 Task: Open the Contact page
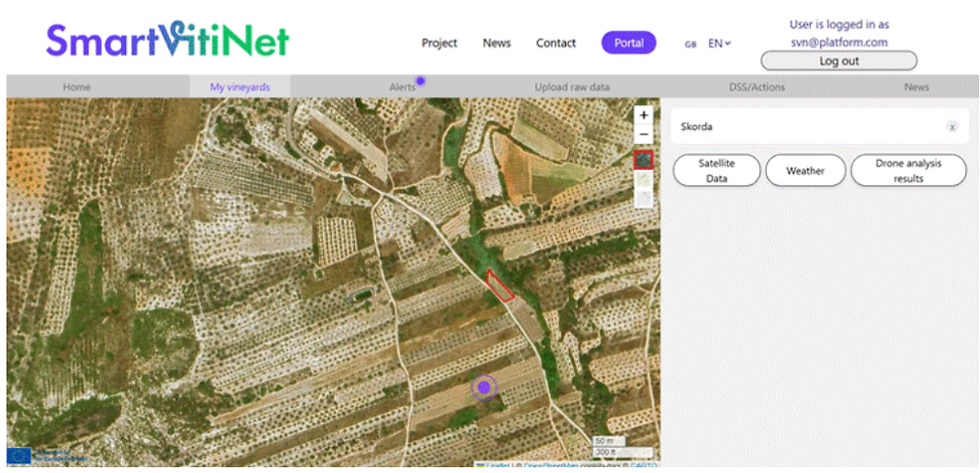(x=556, y=43)
